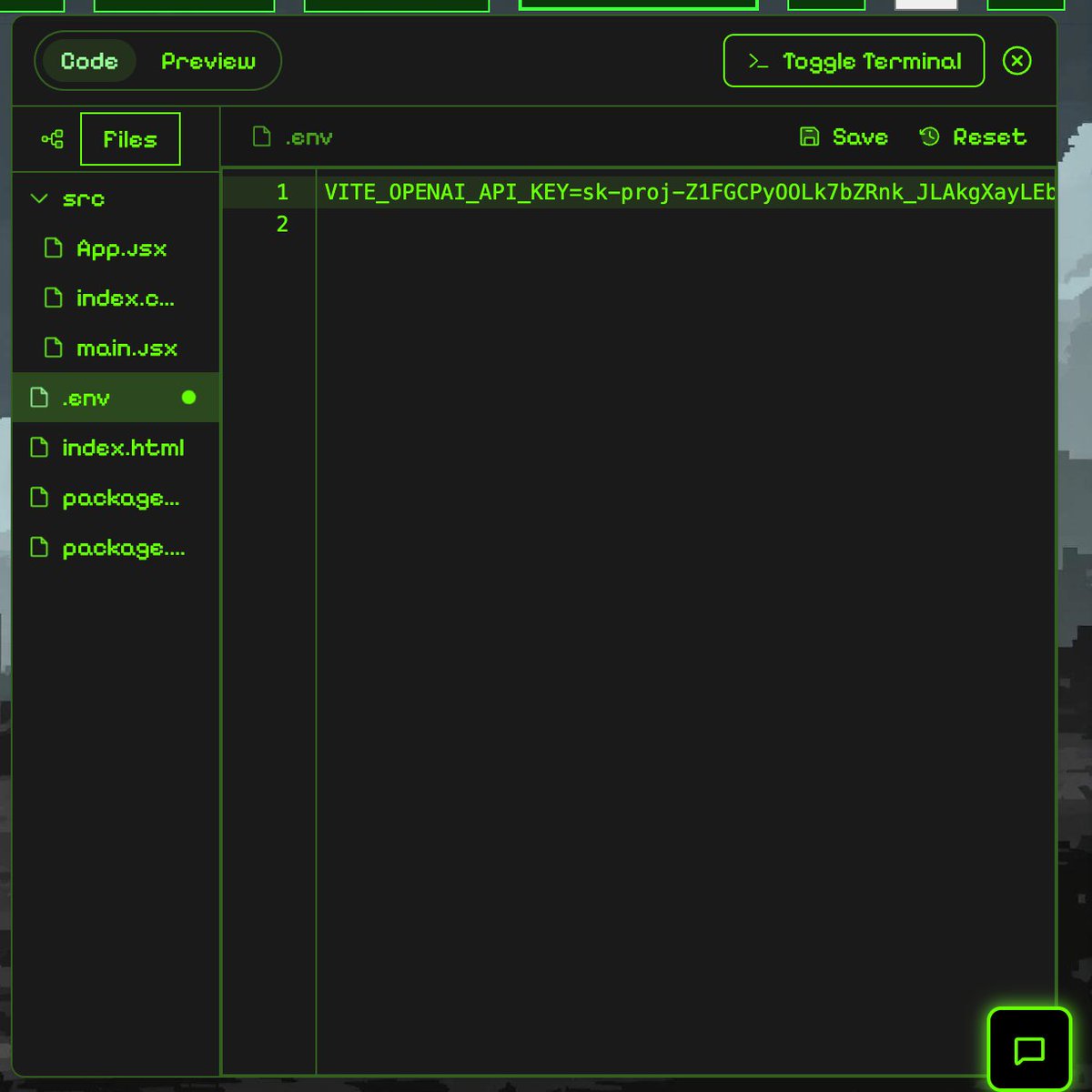Open index.html in the file tree

(116, 448)
